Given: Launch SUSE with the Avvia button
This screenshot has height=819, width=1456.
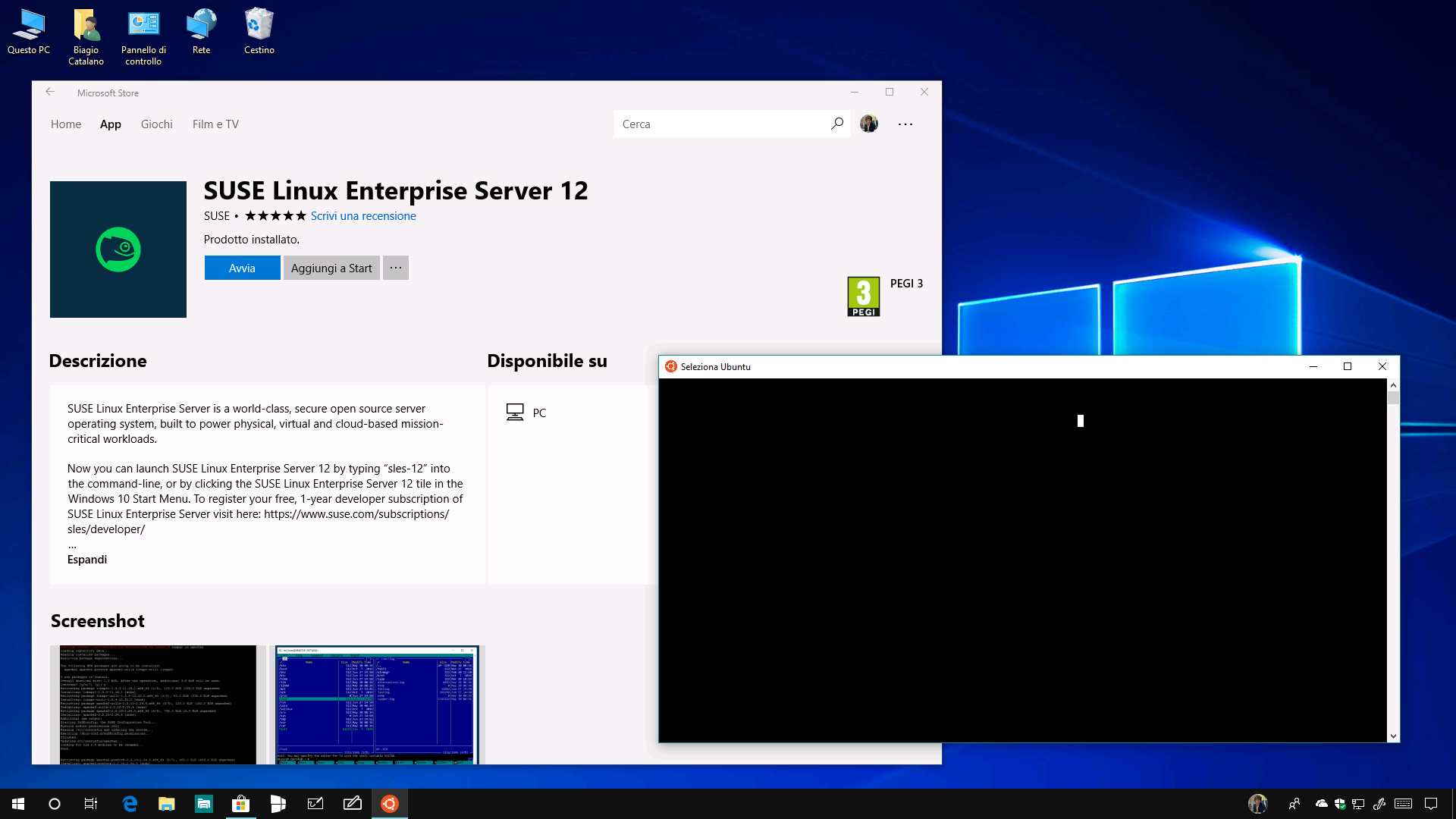Looking at the screenshot, I should click(x=242, y=268).
